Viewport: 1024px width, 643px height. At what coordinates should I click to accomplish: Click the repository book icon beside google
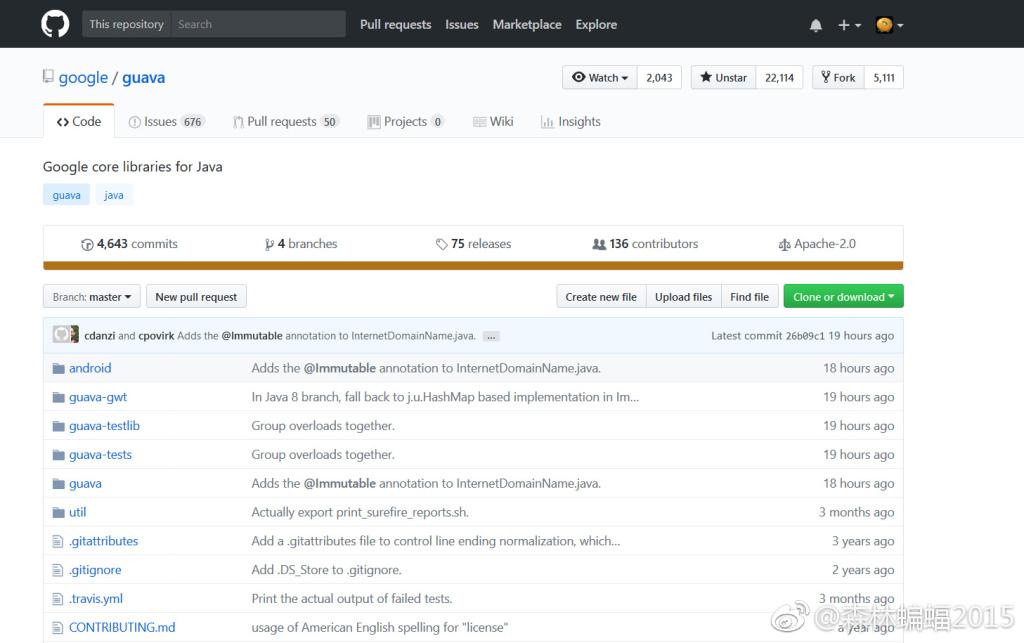(48, 76)
